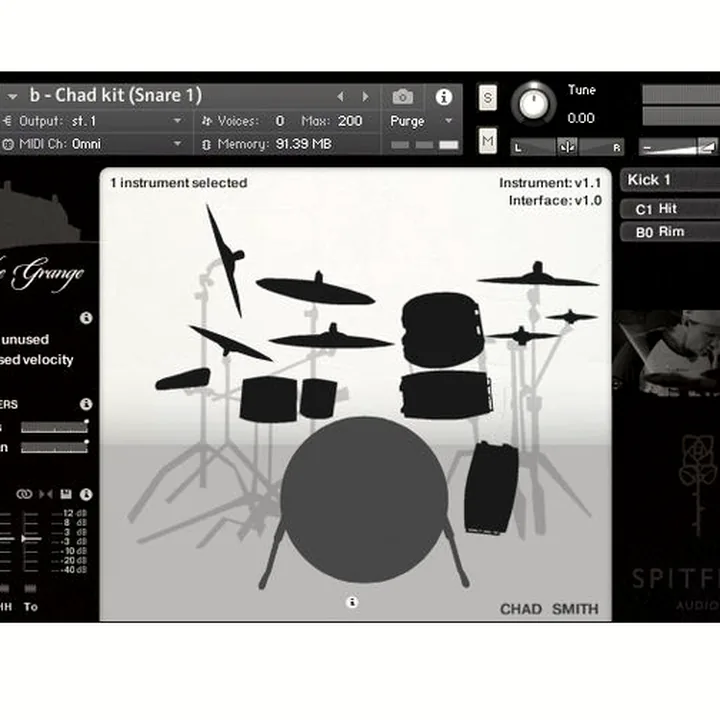The height and width of the screenshot is (720, 720).
Task: Go to next instrument with right arrow
Action: (x=366, y=96)
